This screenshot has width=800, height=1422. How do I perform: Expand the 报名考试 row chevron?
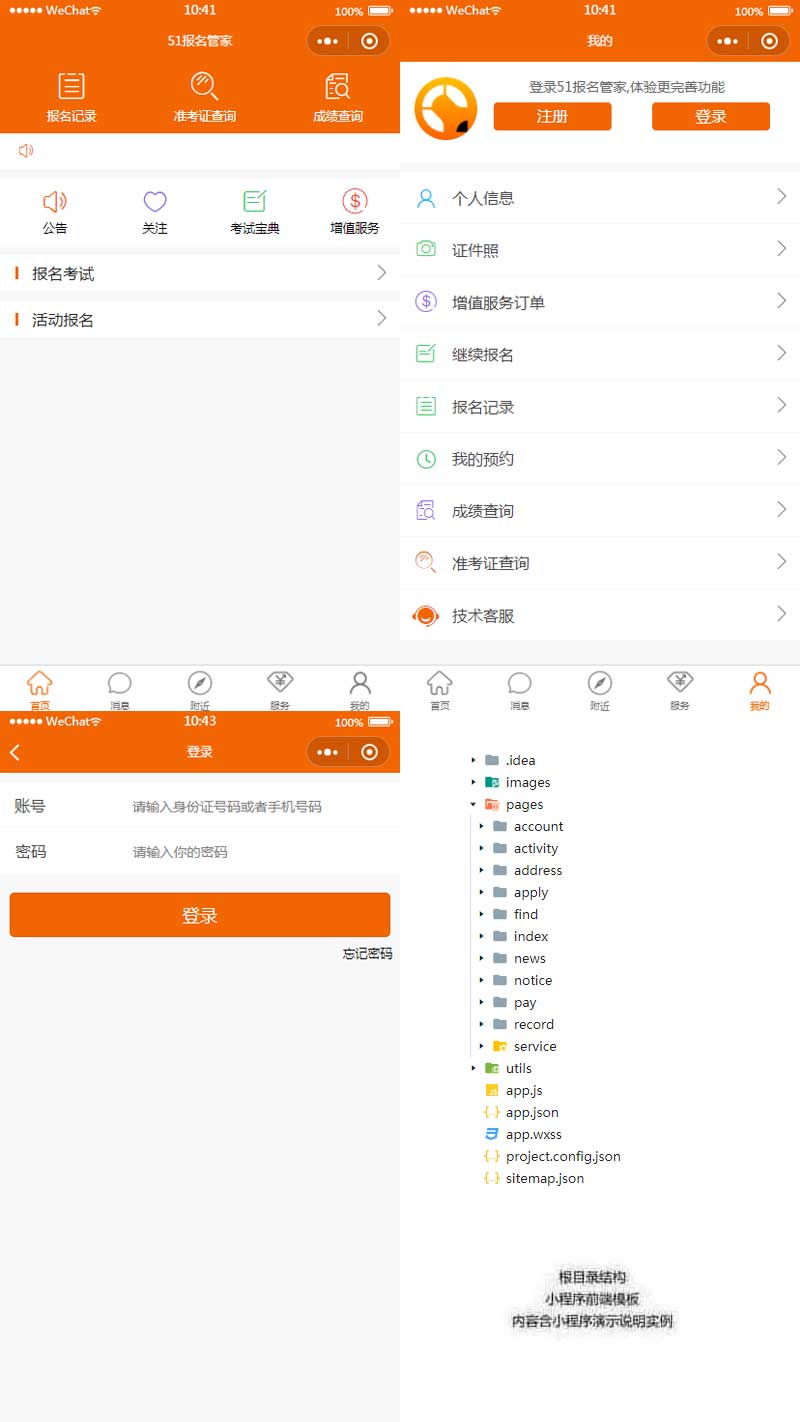381,273
